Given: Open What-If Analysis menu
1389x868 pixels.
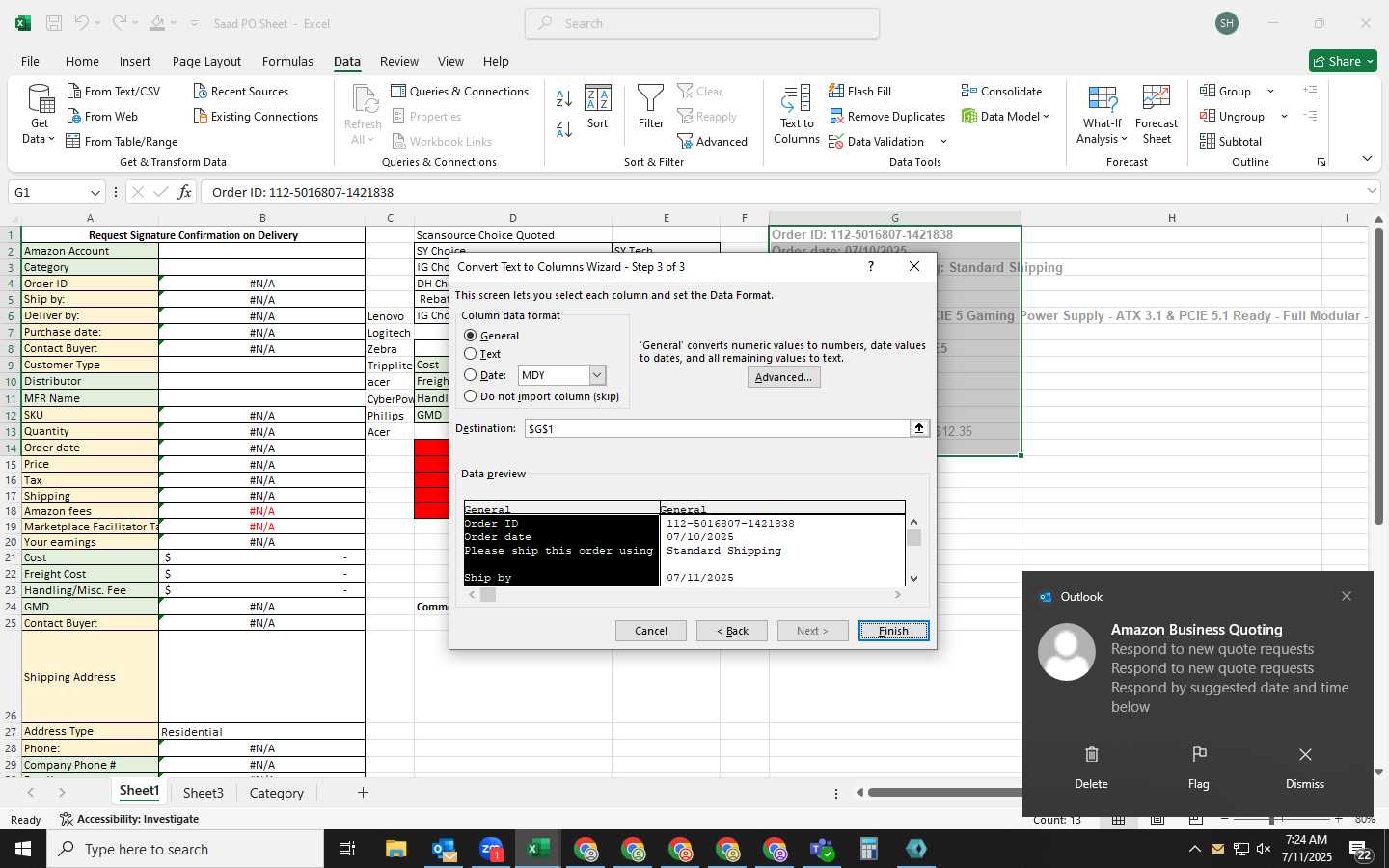Looking at the screenshot, I should click(x=1103, y=115).
